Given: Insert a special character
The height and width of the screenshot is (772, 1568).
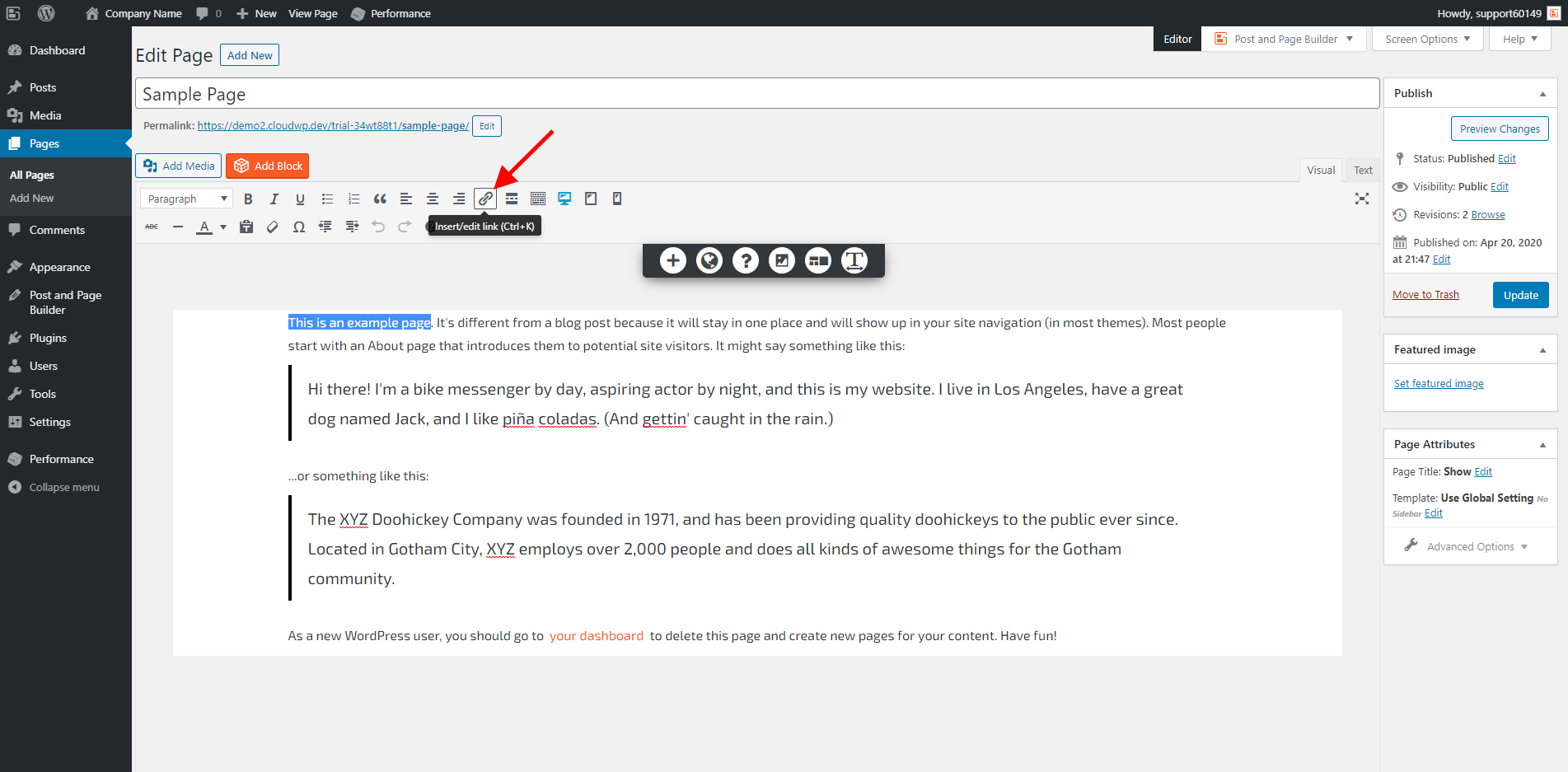Looking at the screenshot, I should (x=298, y=226).
